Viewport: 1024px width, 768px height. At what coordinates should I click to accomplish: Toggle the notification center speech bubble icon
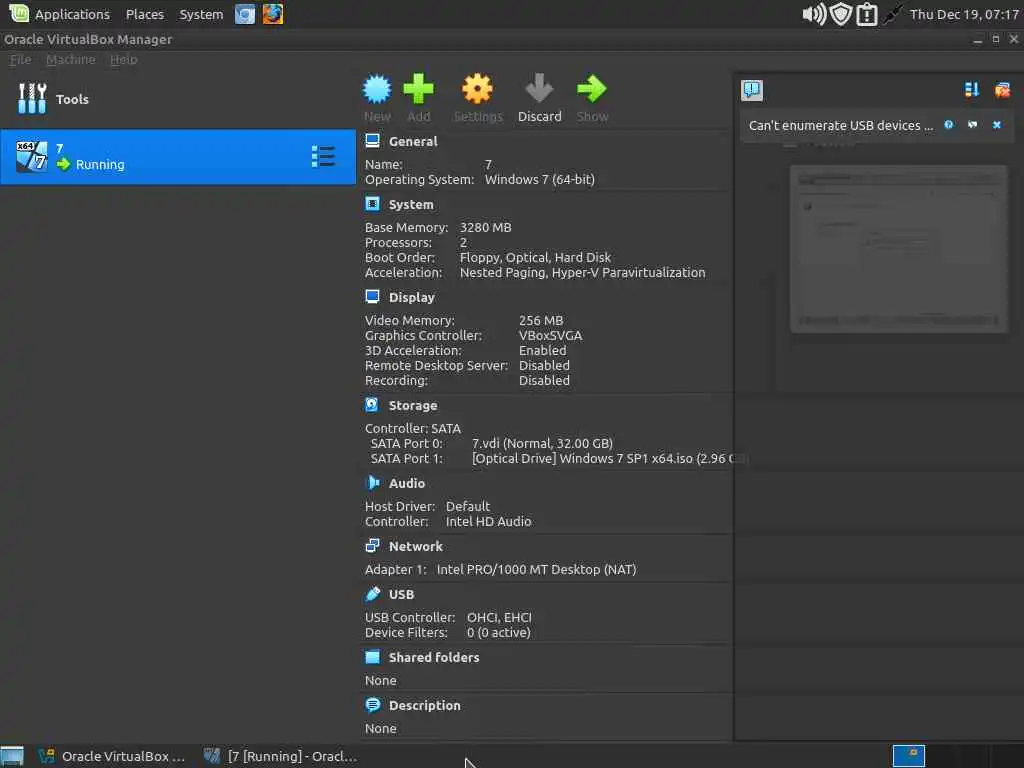pyautogui.click(x=752, y=90)
